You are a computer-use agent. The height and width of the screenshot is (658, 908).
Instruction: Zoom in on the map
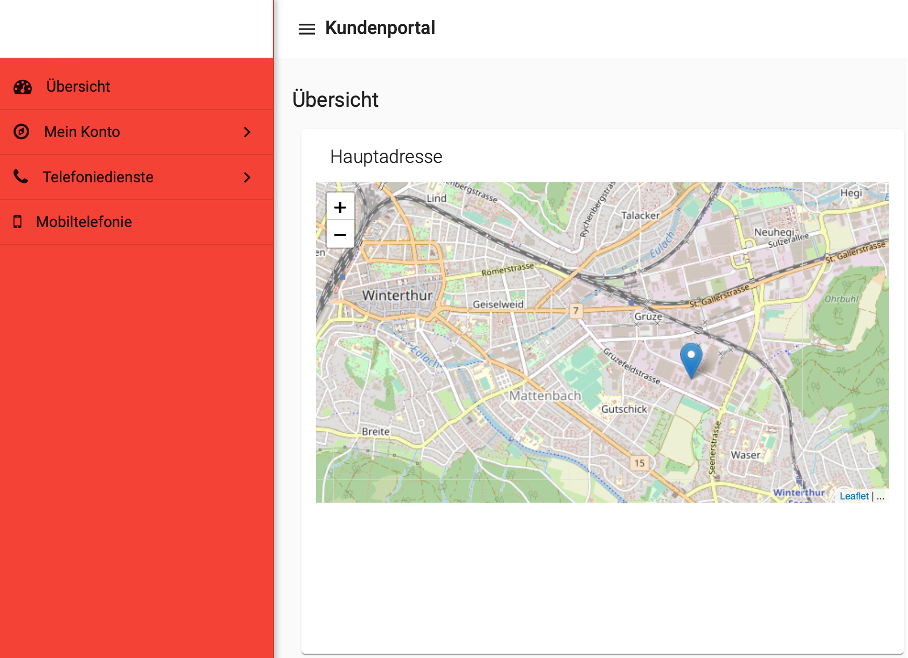(x=340, y=207)
